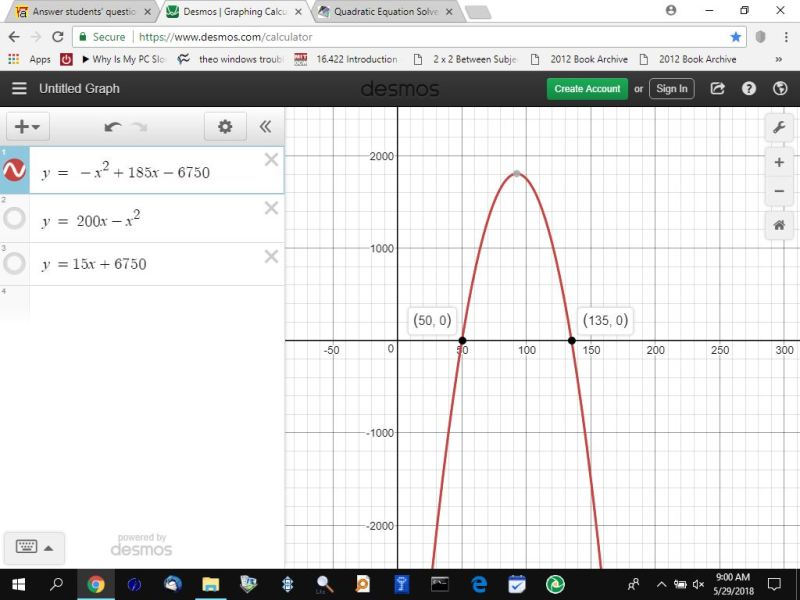The image size is (800, 600).
Task: Show hidden system tray icons
Action: [661, 585]
